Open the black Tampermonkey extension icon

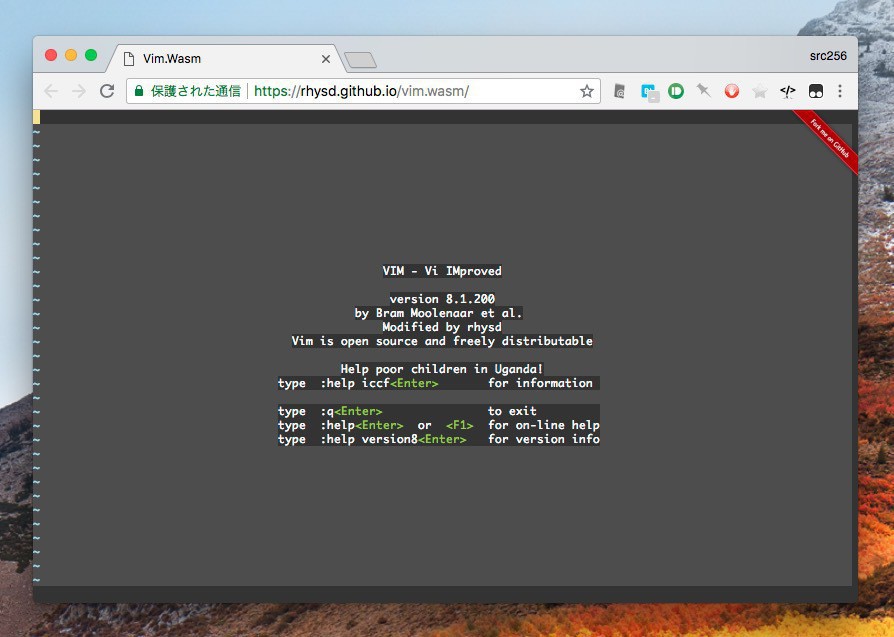[x=816, y=91]
